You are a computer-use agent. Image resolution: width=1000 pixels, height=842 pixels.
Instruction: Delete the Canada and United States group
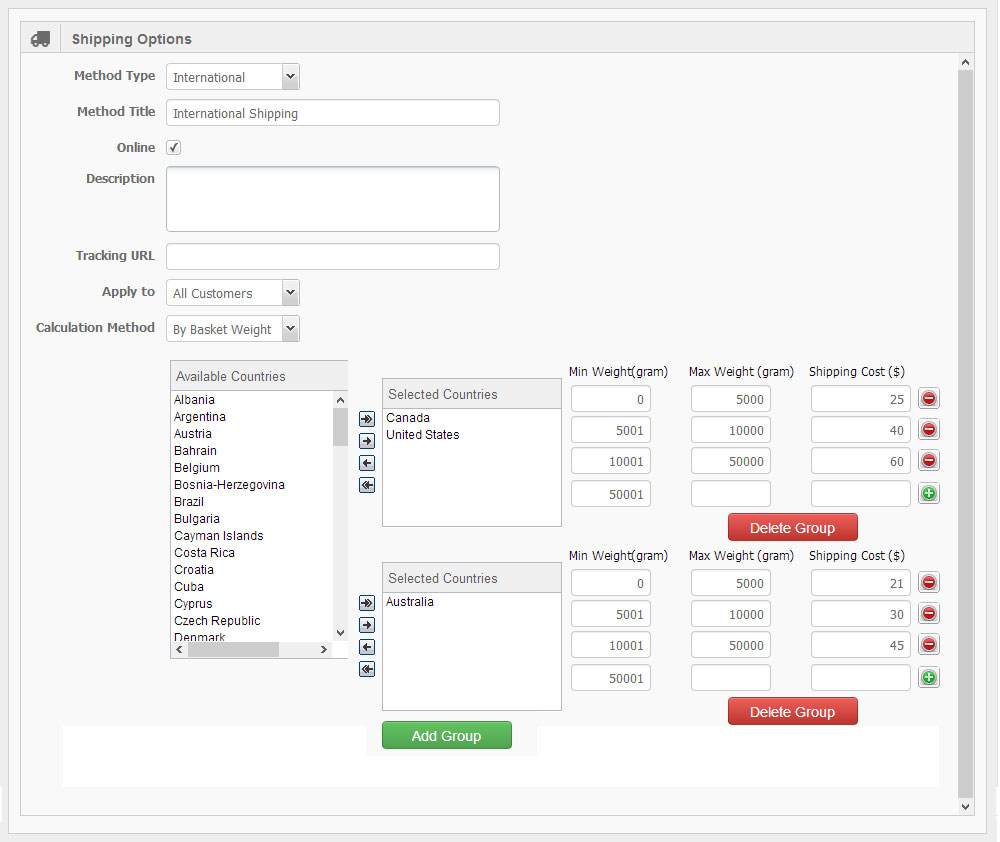tap(793, 528)
